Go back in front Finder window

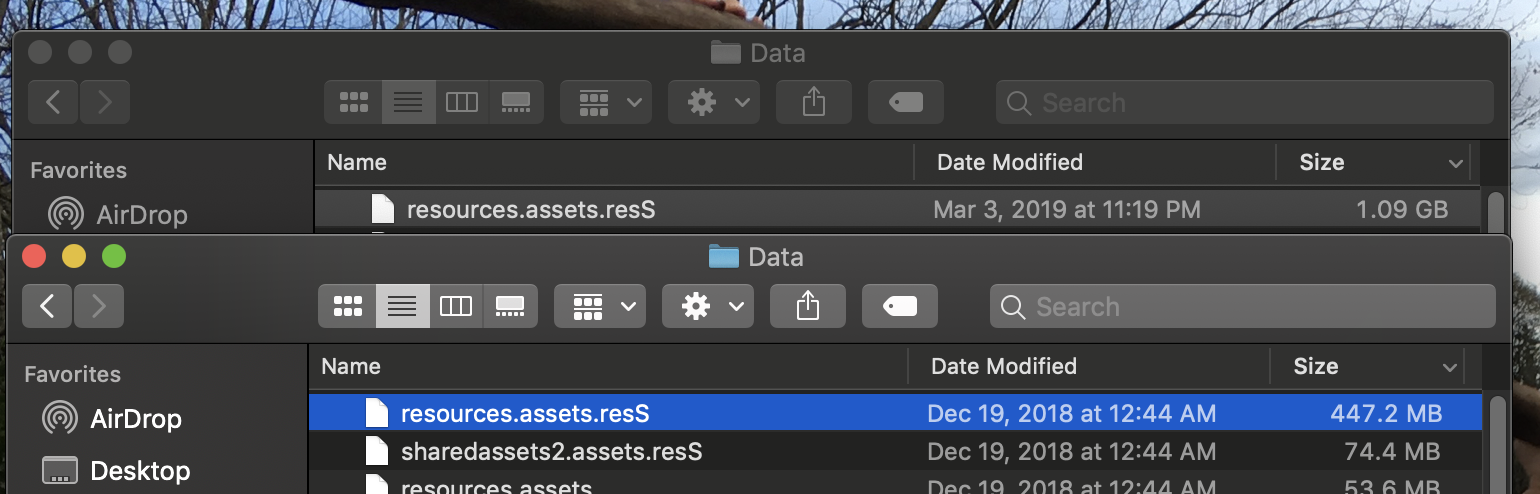coord(47,307)
